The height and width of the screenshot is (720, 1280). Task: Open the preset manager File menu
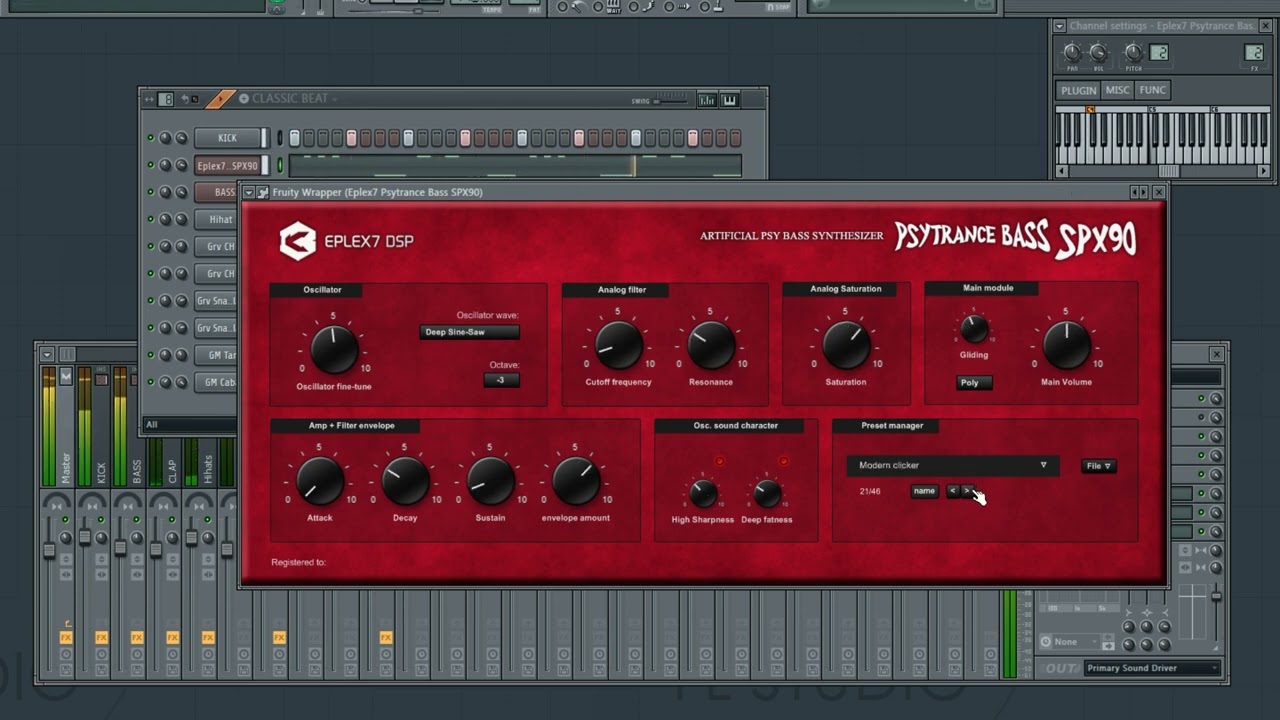pos(1098,466)
